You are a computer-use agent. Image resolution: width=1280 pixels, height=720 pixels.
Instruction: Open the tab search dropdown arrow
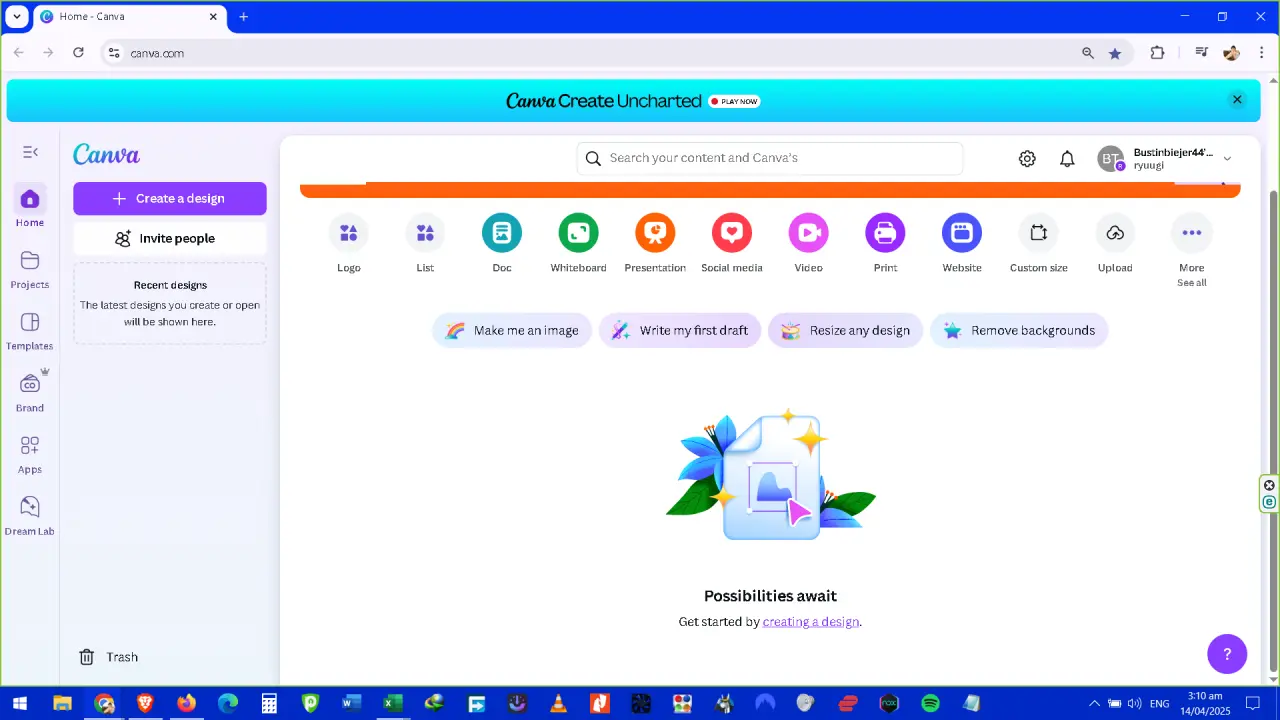click(x=16, y=16)
